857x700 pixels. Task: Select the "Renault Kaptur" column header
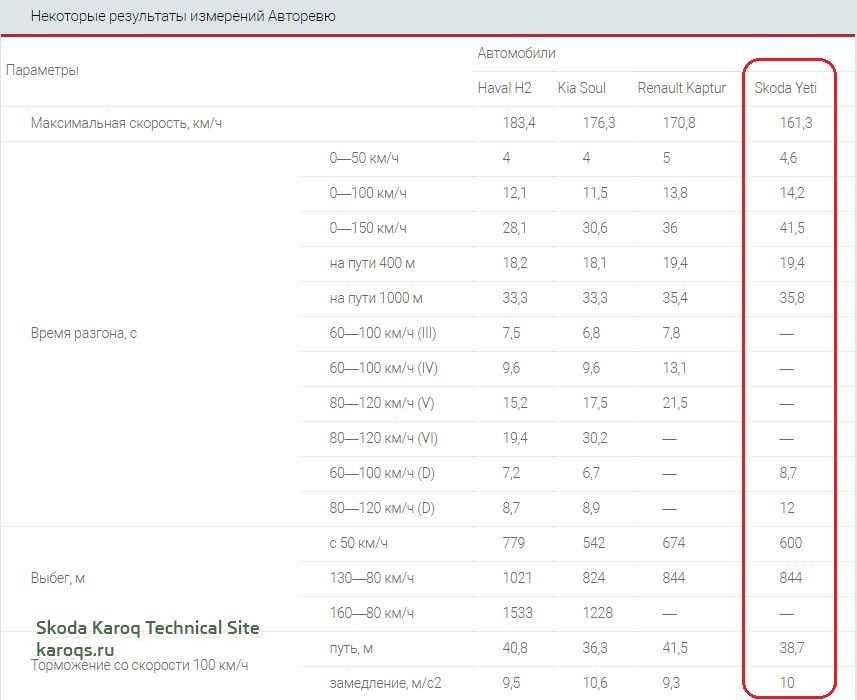click(x=682, y=88)
